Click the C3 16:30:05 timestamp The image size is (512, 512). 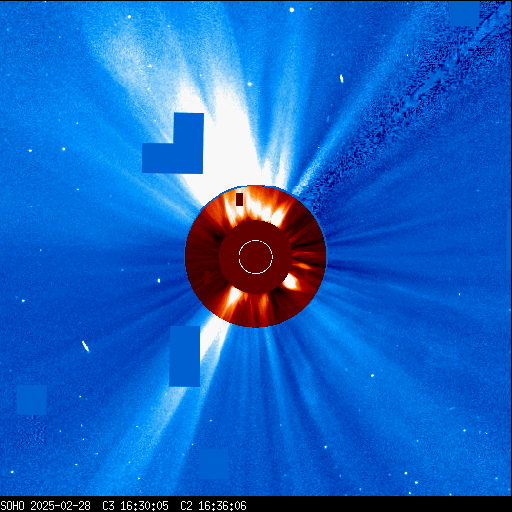click(135, 506)
